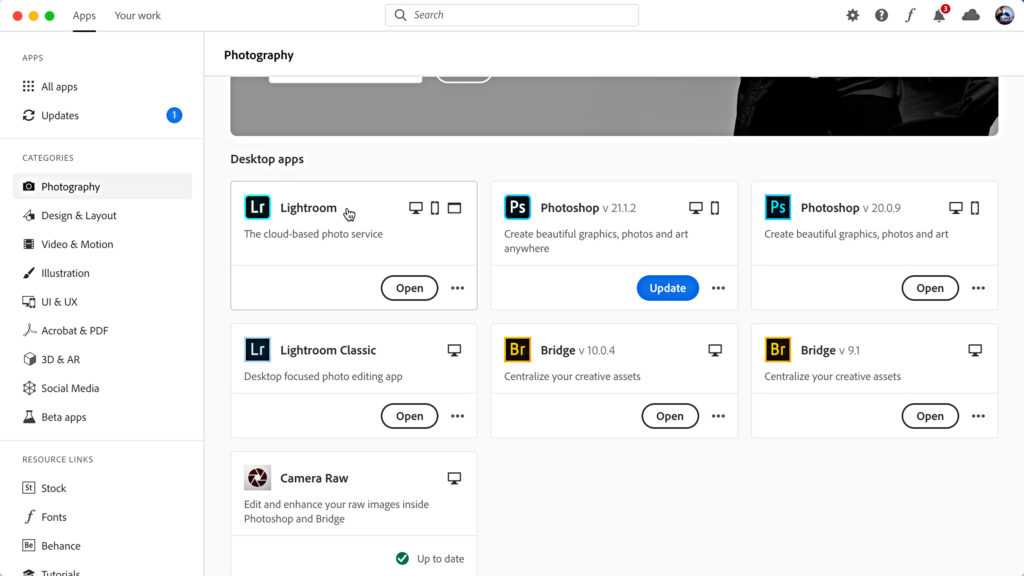This screenshot has height=576, width=1024.
Task: Click the Photoshop v 21.1.2 Ps icon
Action: tap(517, 207)
